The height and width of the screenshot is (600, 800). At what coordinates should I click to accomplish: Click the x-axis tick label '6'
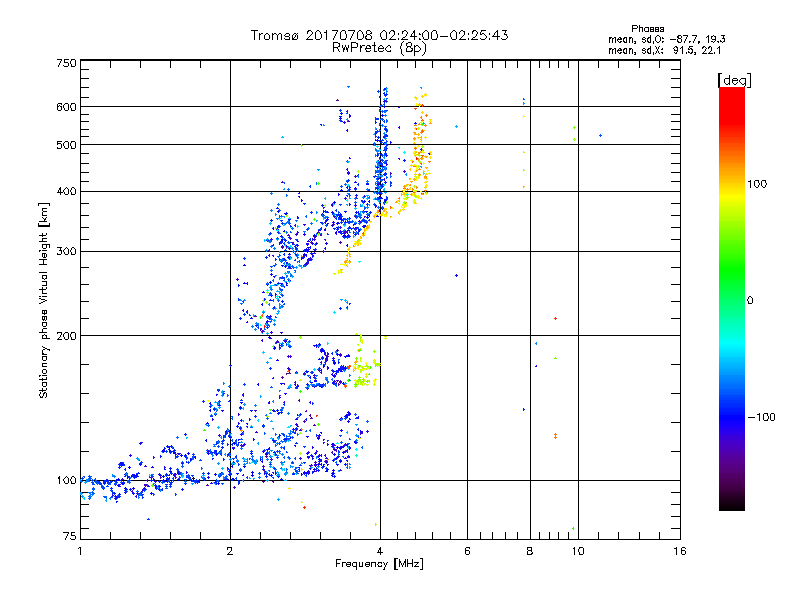[467, 551]
